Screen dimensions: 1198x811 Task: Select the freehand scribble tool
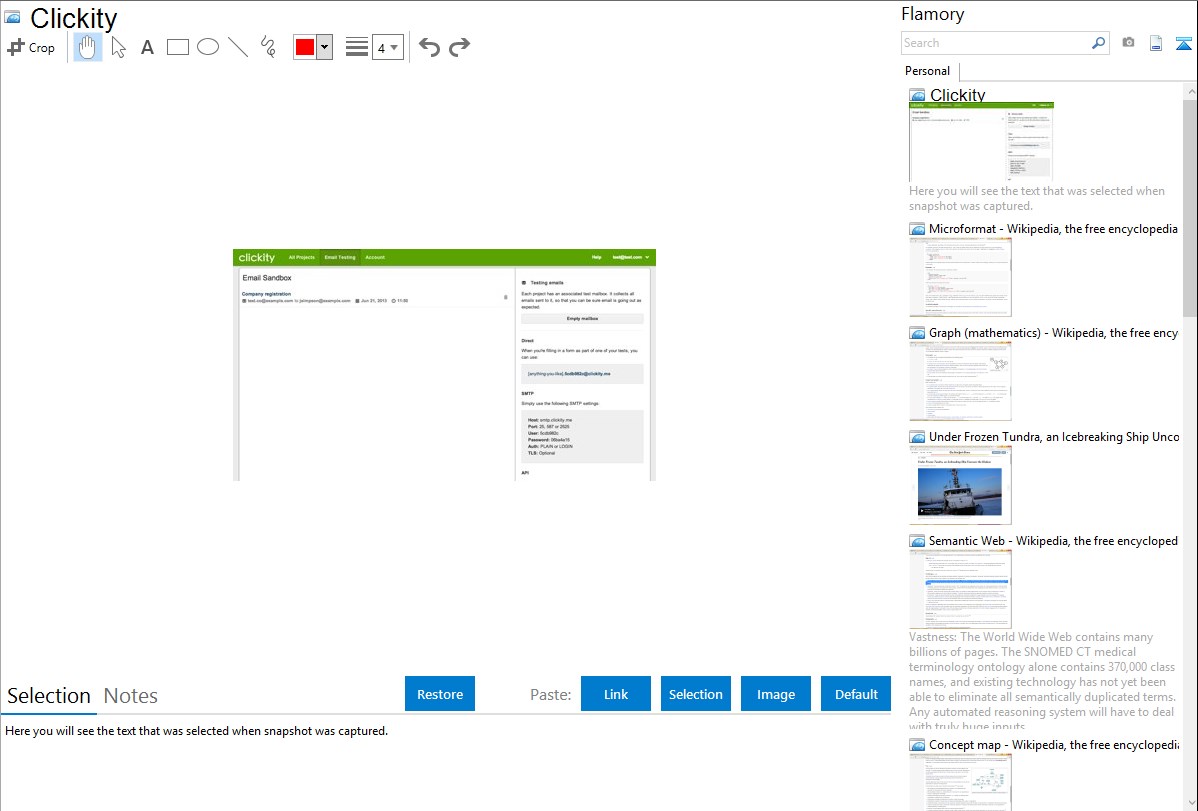[268, 47]
